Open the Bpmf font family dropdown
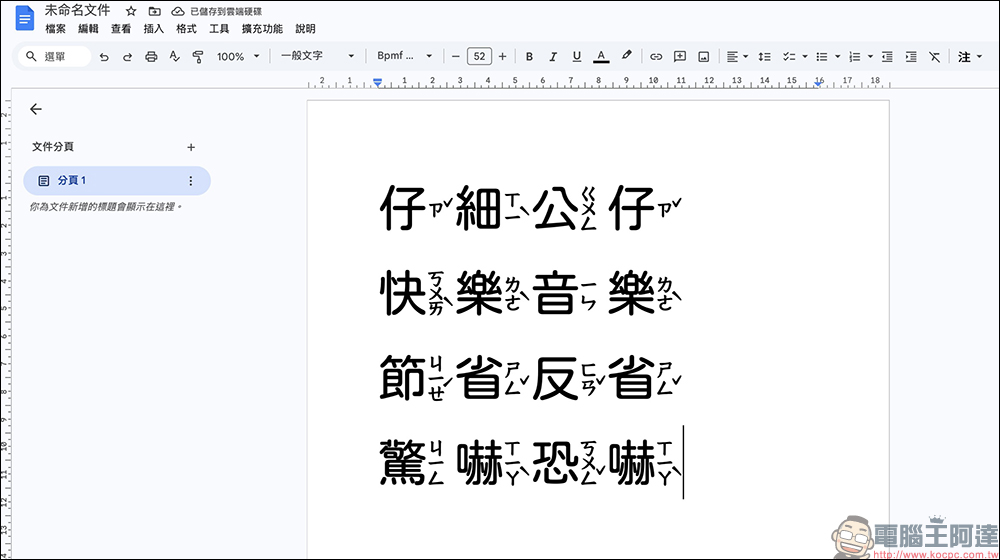 (x=404, y=56)
